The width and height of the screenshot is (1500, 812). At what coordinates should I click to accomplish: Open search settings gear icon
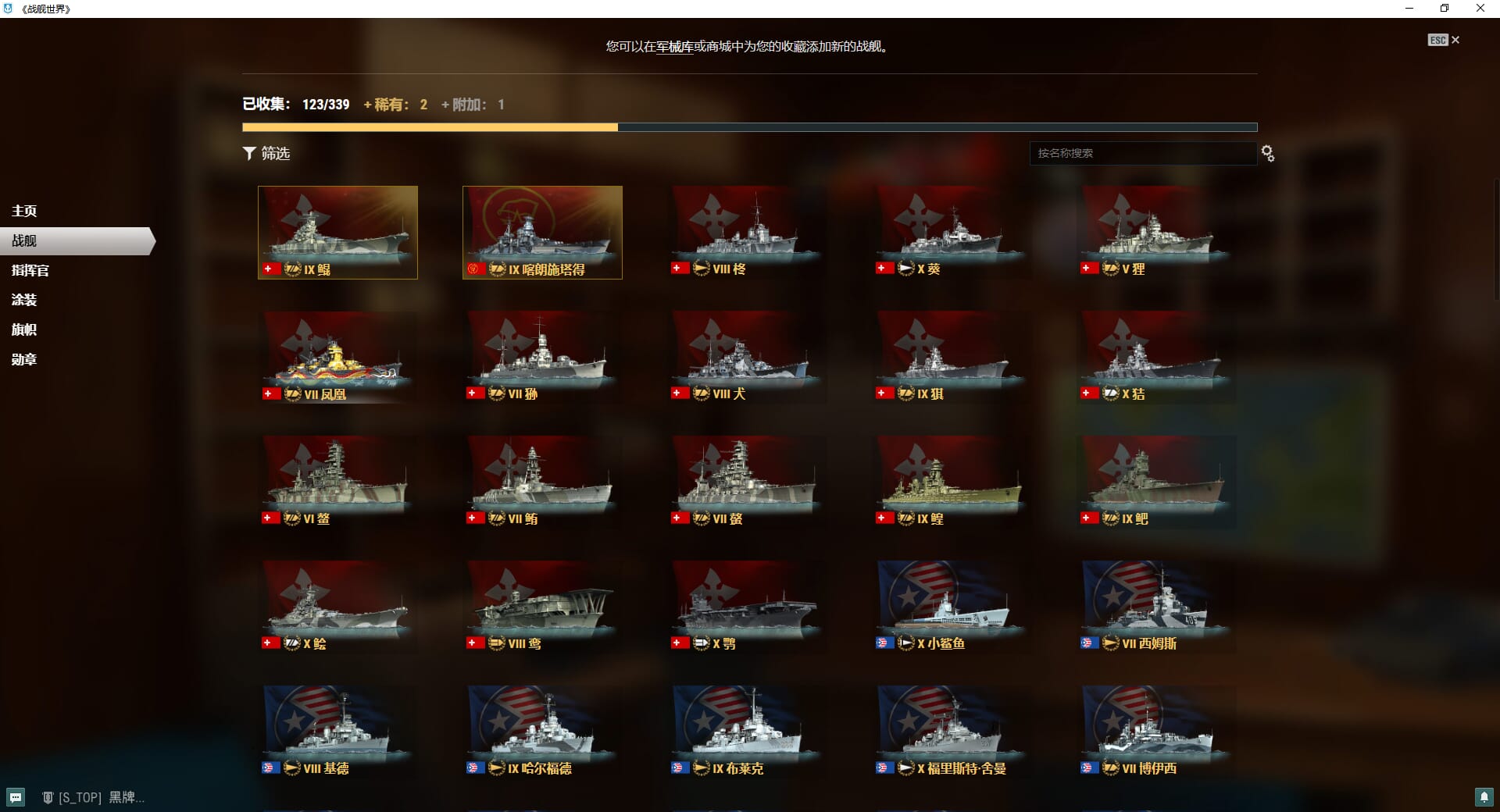(1268, 154)
